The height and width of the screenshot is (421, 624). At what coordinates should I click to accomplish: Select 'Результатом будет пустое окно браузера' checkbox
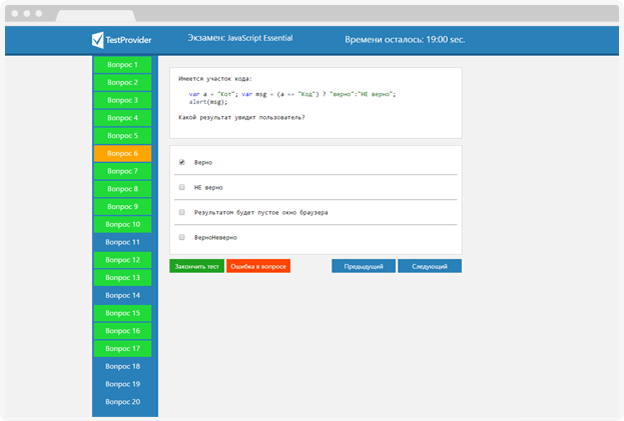pyautogui.click(x=181, y=212)
